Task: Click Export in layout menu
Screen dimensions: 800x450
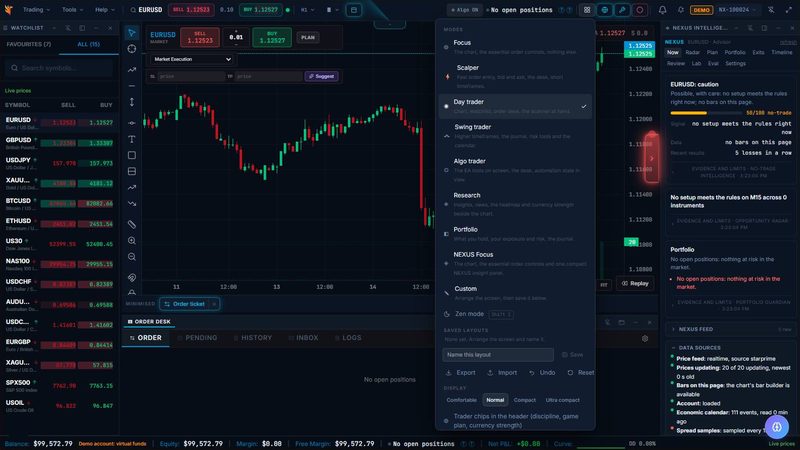Action: pos(461,372)
